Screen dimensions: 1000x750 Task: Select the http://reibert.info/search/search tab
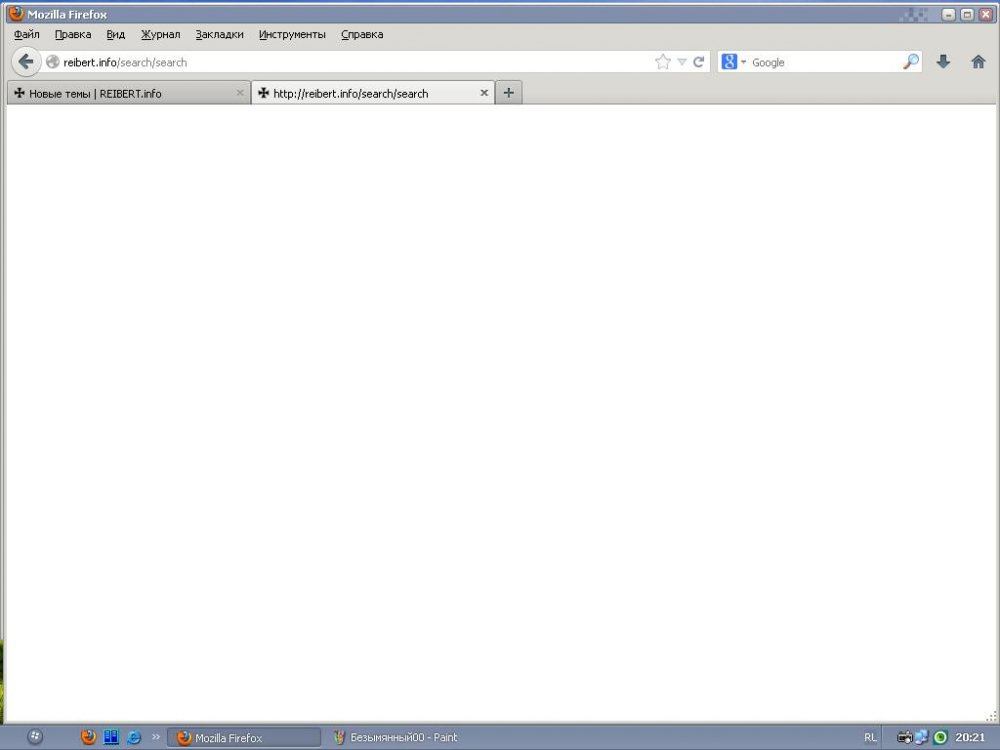[x=372, y=93]
